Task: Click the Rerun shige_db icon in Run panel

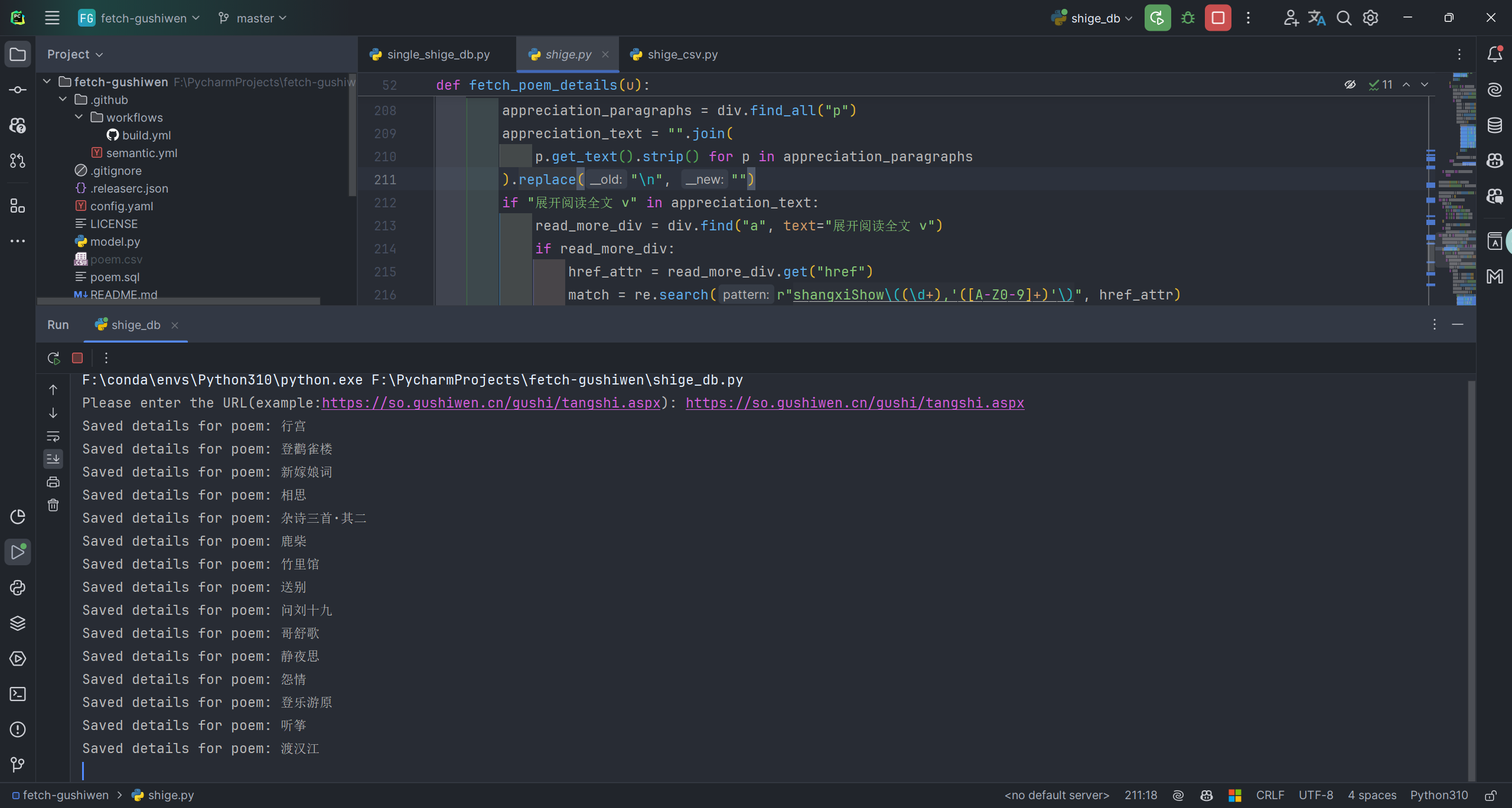Action: (53, 358)
